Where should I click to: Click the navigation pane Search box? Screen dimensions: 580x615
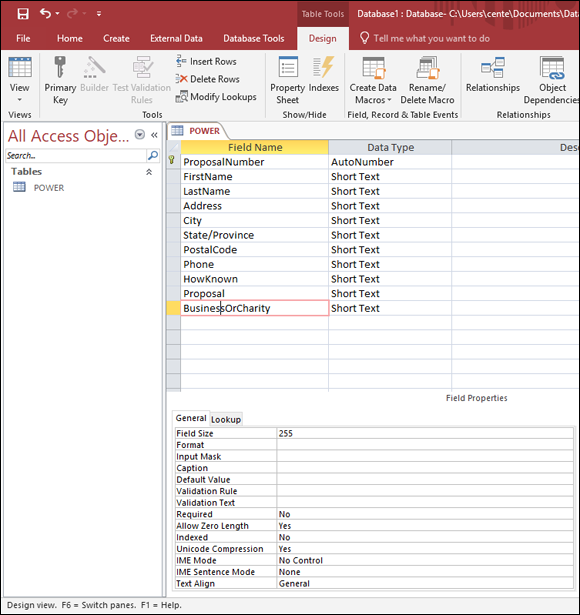76,156
